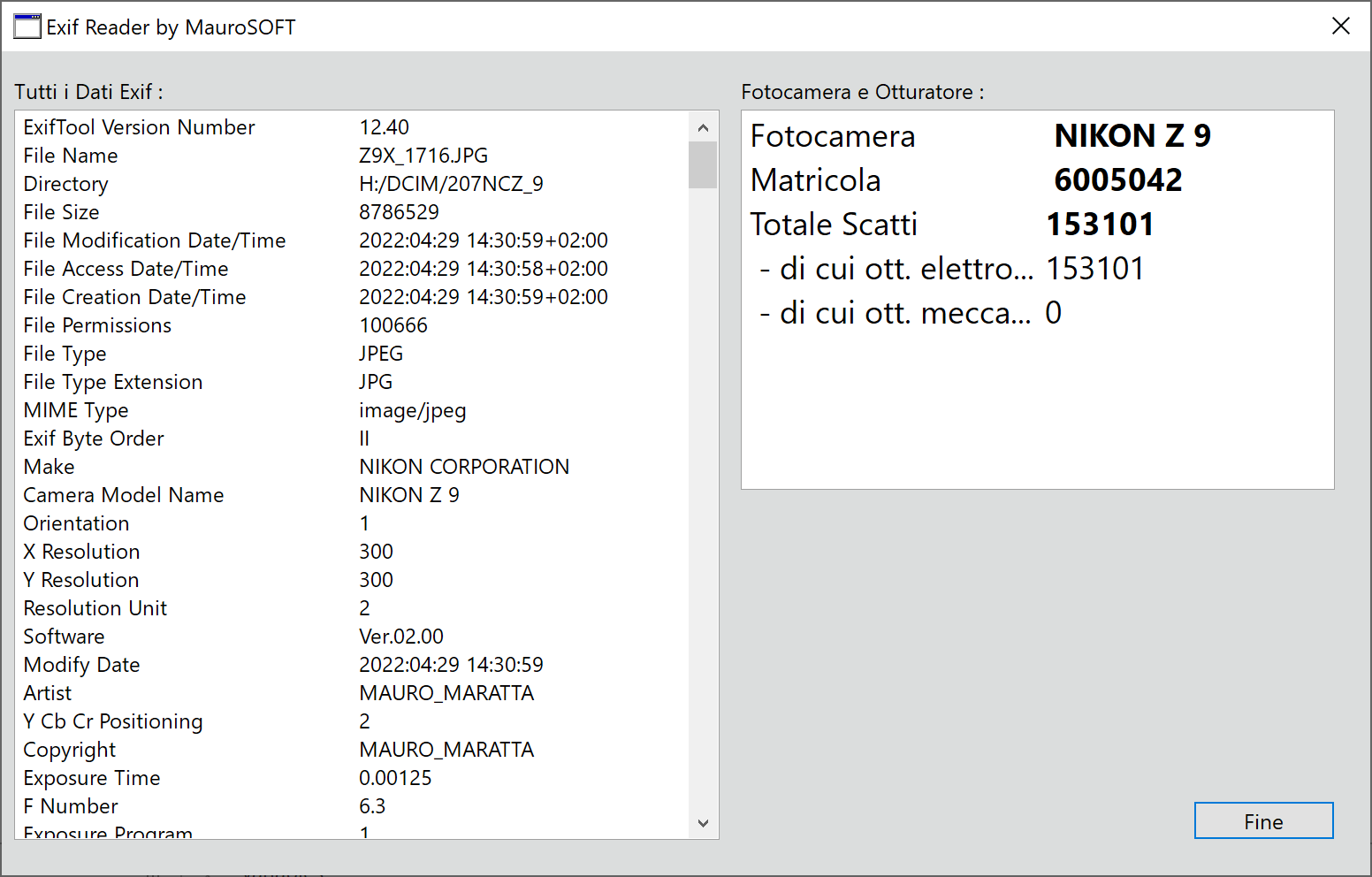The image size is (1372, 877).
Task: Select the Software value Ver.02.00
Action: point(401,637)
